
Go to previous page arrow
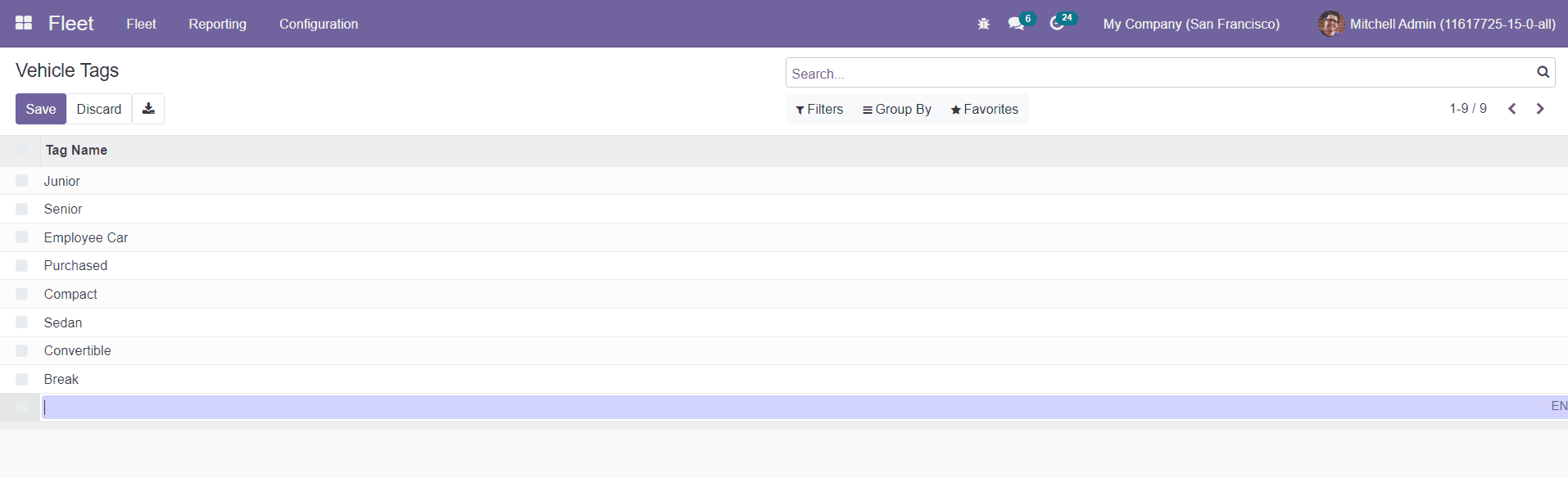tap(1512, 109)
